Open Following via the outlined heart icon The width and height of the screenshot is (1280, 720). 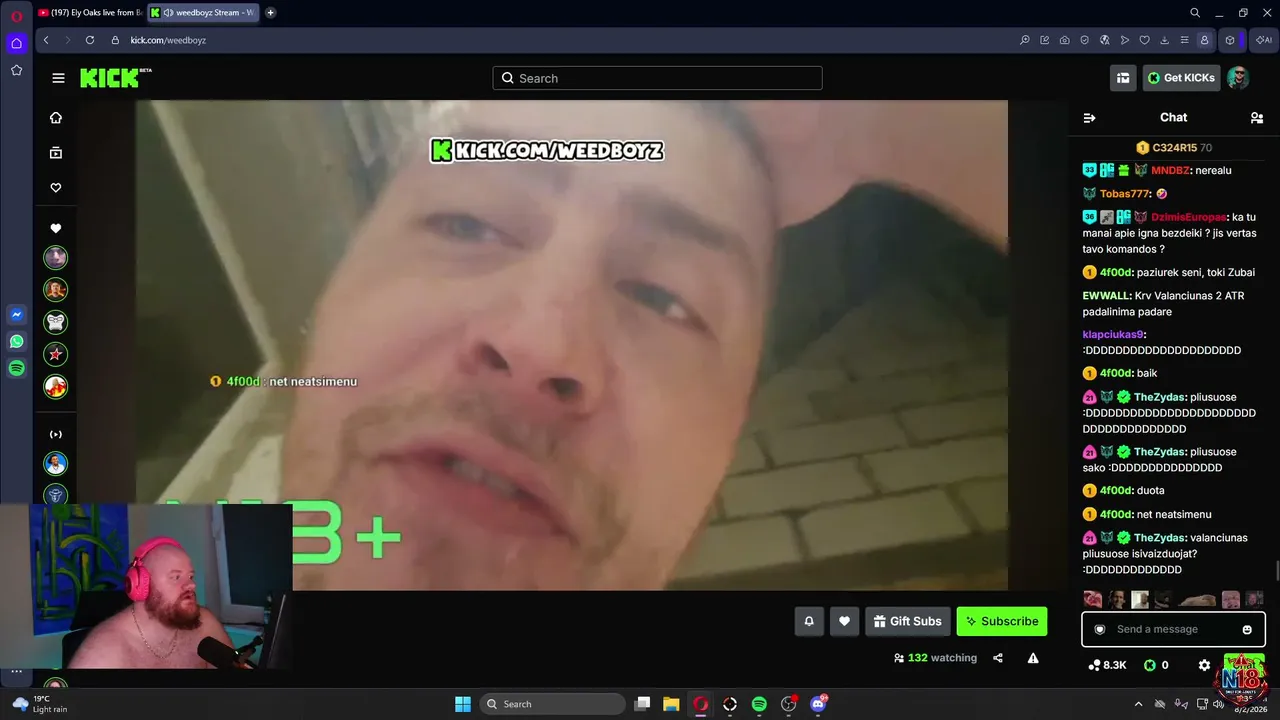click(x=56, y=188)
